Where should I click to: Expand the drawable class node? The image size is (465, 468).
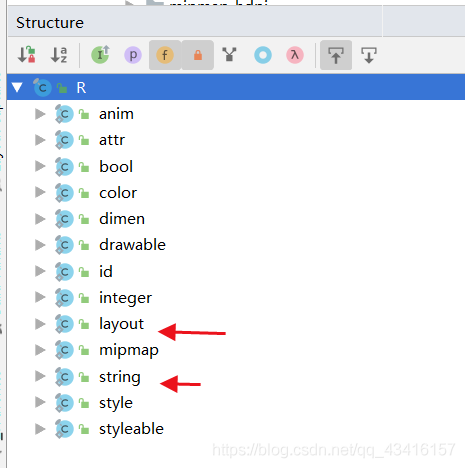40,245
